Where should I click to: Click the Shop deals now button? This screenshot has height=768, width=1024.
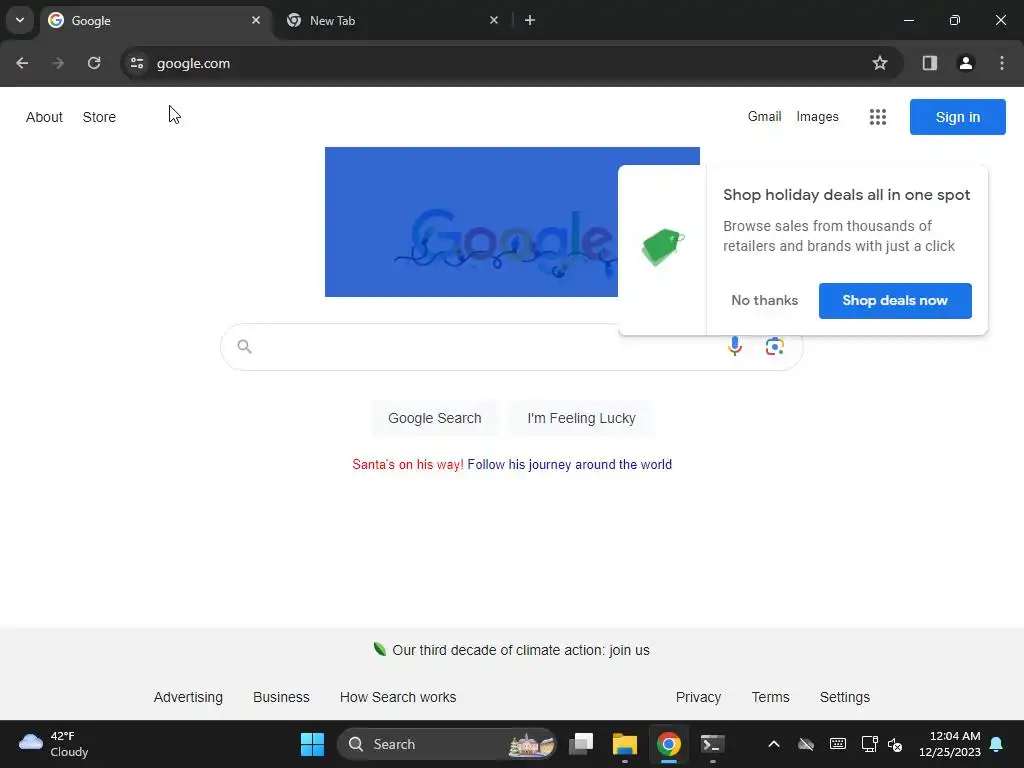[x=895, y=300]
